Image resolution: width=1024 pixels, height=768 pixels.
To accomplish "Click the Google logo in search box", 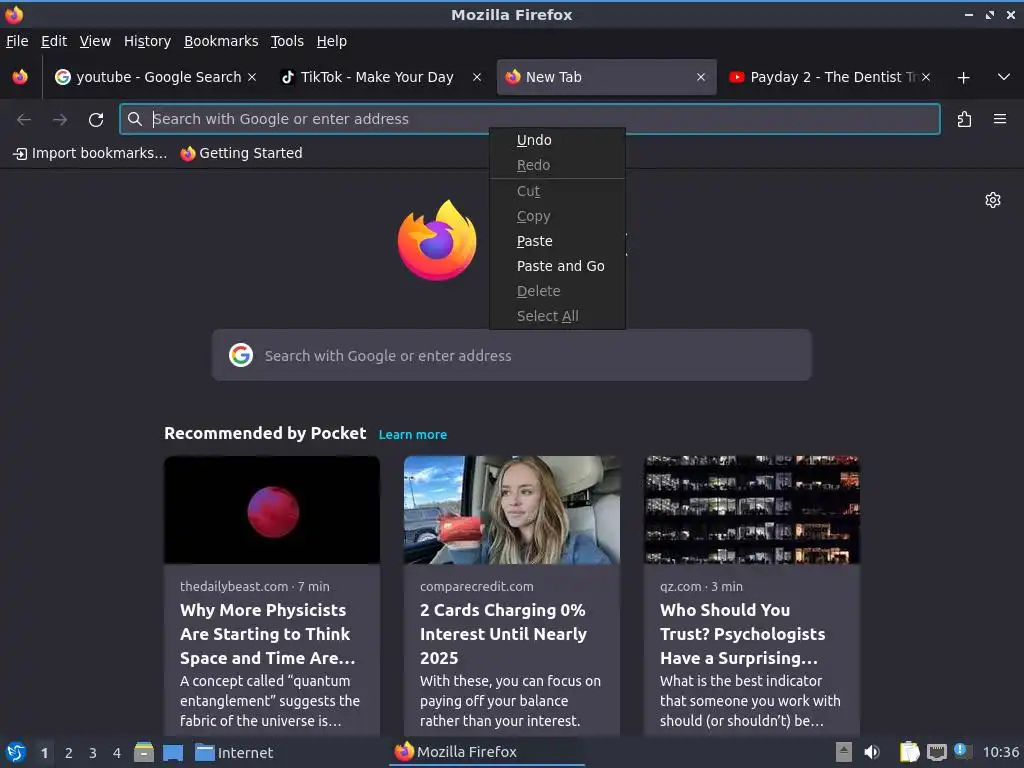I will (x=241, y=355).
